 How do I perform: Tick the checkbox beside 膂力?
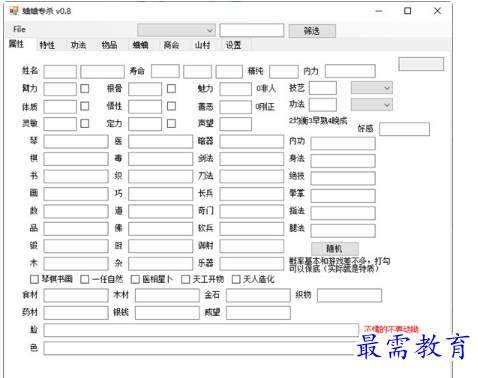[x=85, y=88]
